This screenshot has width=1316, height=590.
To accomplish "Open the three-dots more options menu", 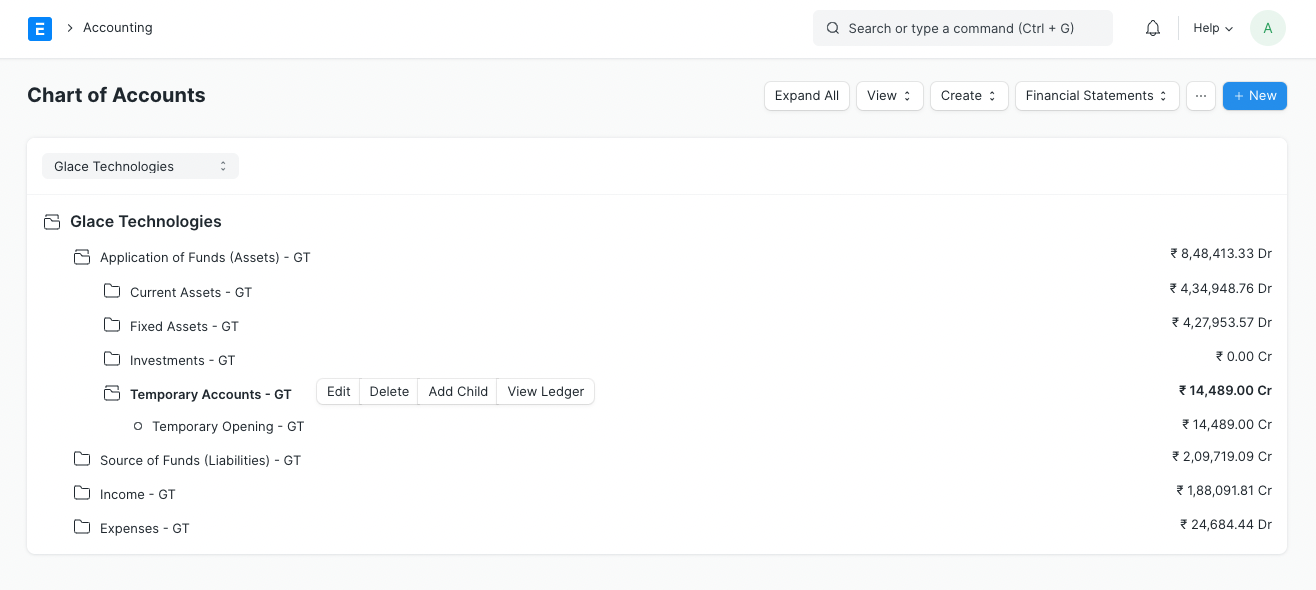I will coord(1201,96).
